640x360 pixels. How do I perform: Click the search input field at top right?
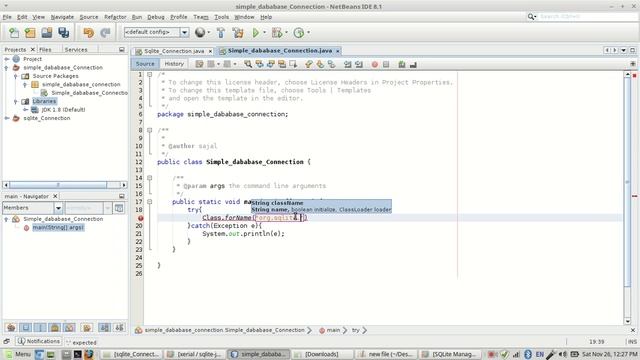[588, 16]
